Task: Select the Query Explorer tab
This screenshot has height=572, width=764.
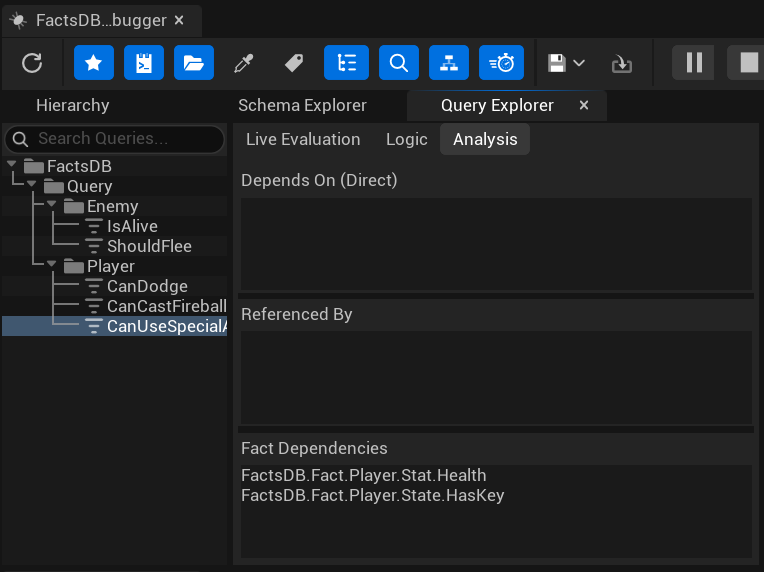Action: pos(497,105)
